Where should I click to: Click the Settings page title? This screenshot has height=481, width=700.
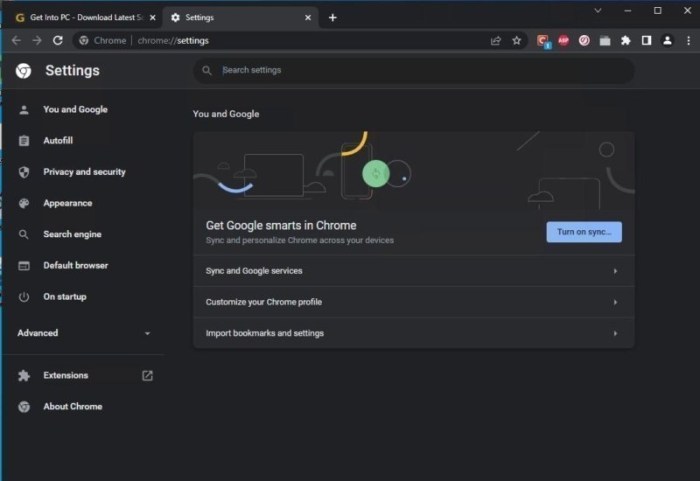click(72, 71)
